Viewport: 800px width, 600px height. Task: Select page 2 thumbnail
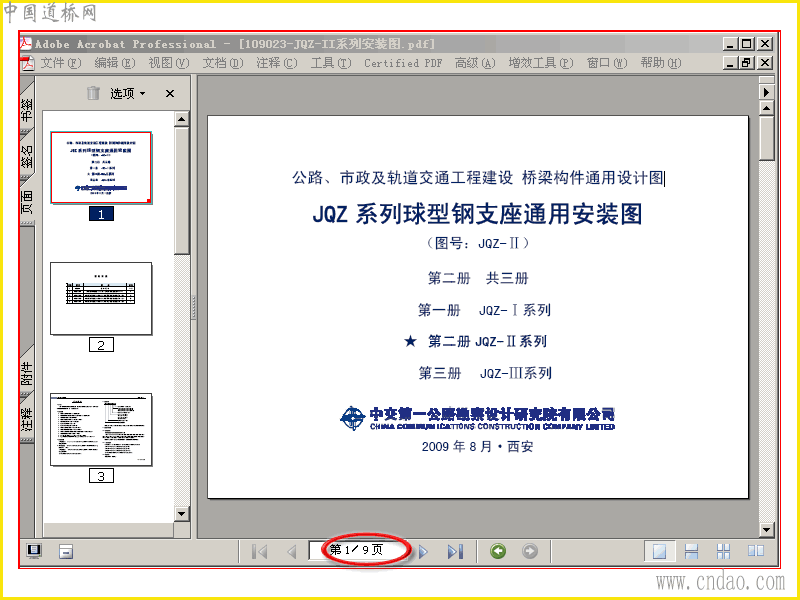(101, 298)
